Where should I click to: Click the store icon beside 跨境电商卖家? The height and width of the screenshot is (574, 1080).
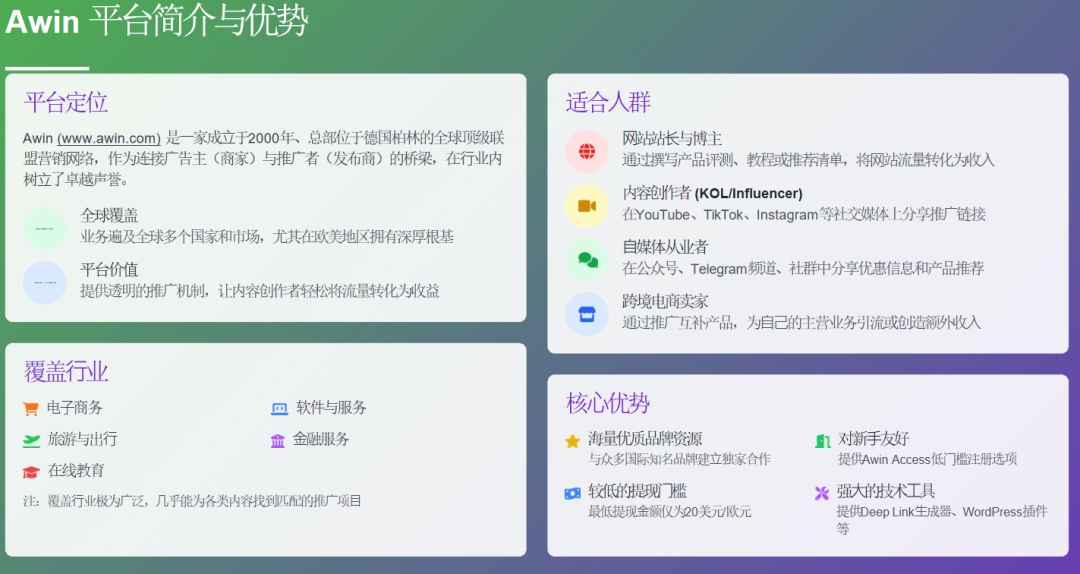click(x=587, y=314)
